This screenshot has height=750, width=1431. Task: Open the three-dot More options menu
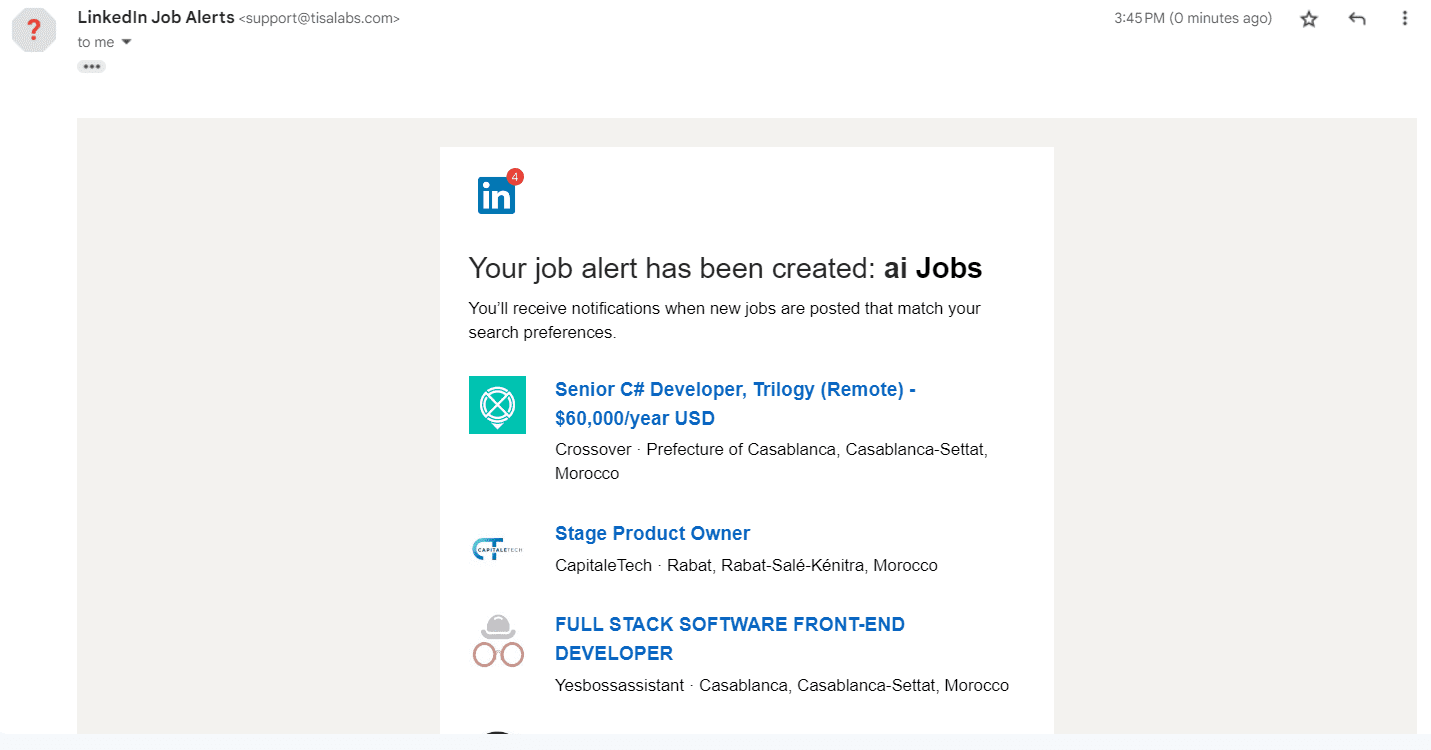tap(1405, 19)
